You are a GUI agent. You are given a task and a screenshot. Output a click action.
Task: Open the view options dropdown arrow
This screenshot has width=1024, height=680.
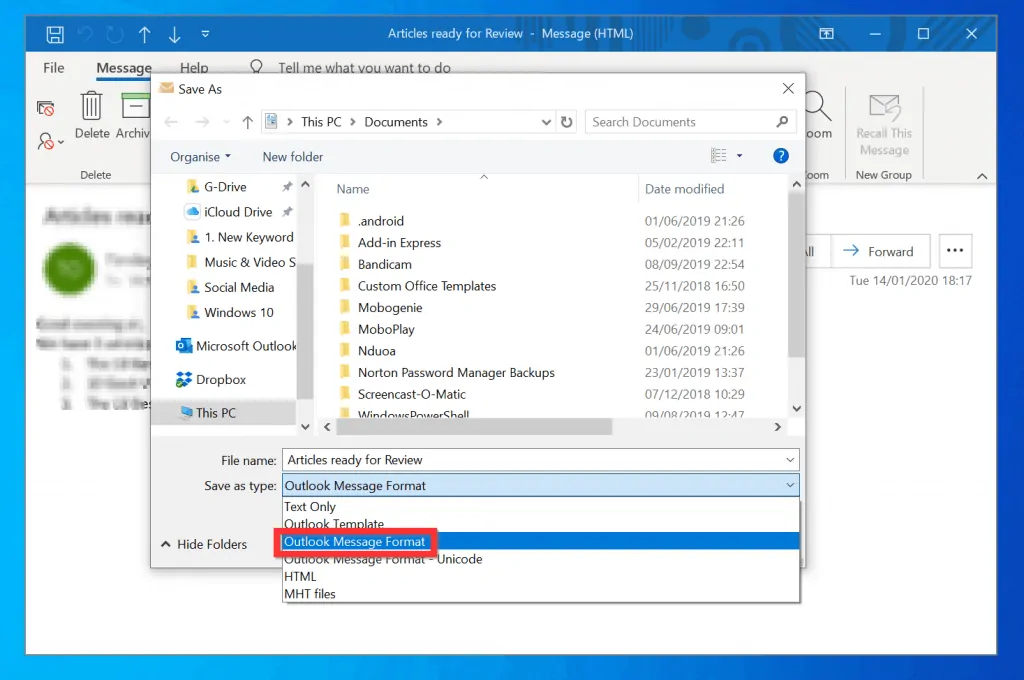[x=737, y=156]
